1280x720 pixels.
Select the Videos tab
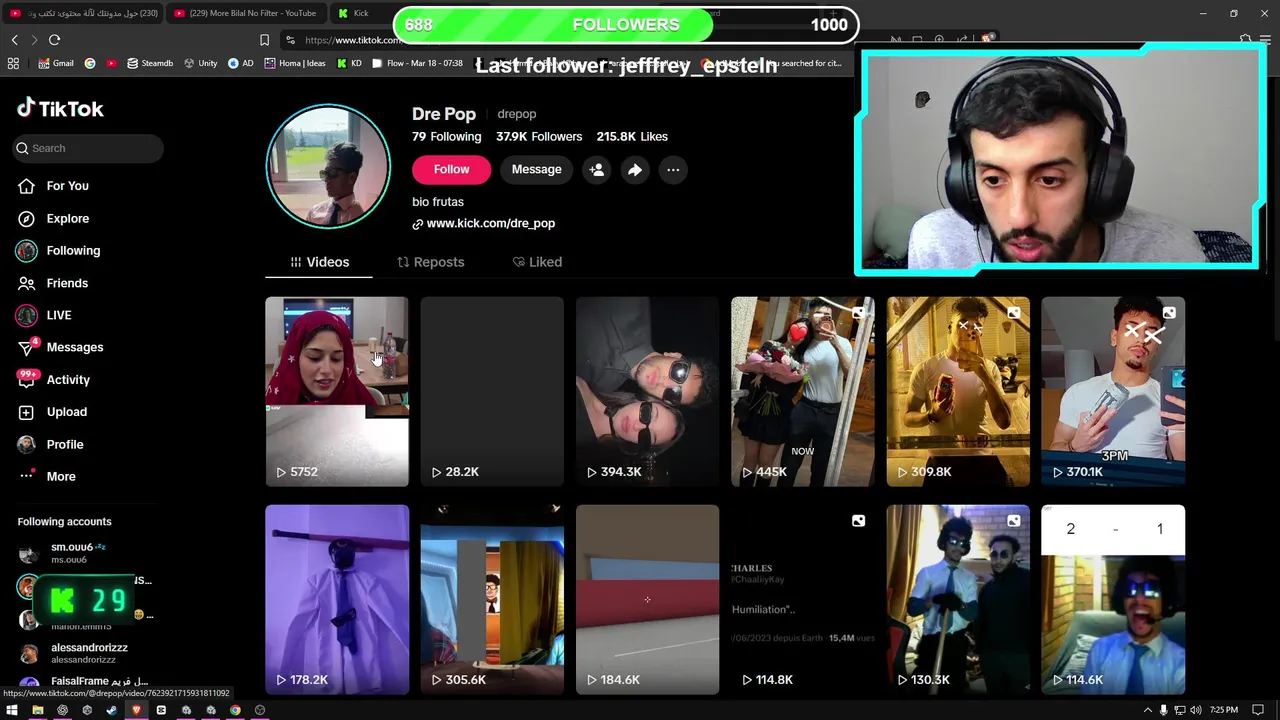[x=319, y=262]
